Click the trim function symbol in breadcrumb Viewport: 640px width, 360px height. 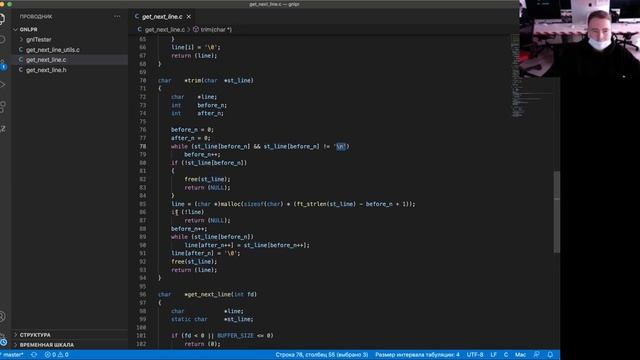(x=212, y=29)
